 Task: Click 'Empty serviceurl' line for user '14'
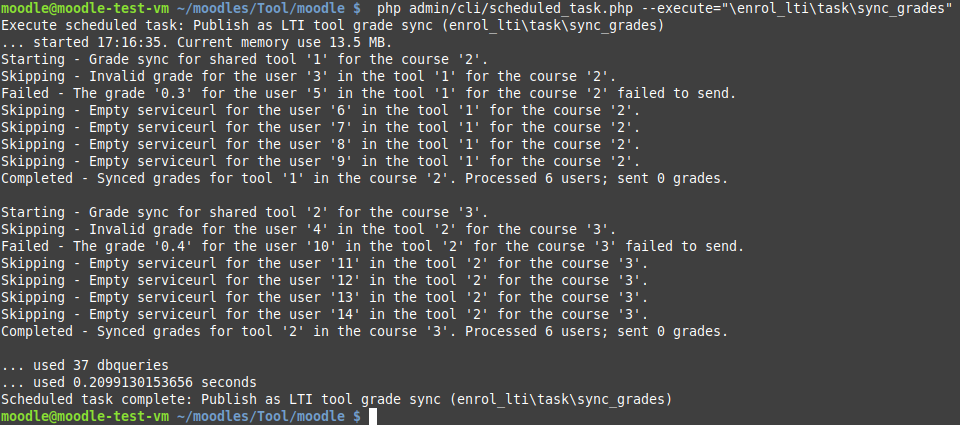324,315
